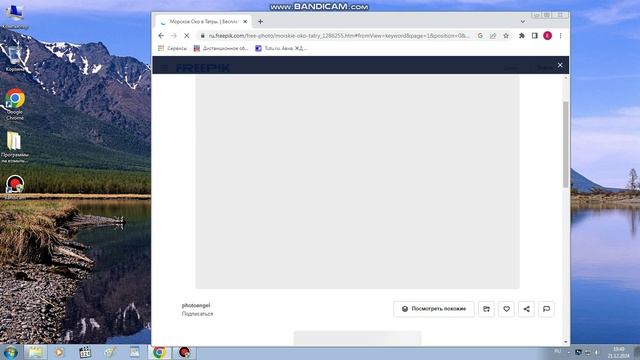Click the Bandicam taskbar button
Viewport: 640px width, 360px height.
pyautogui.click(x=184, y=352)
